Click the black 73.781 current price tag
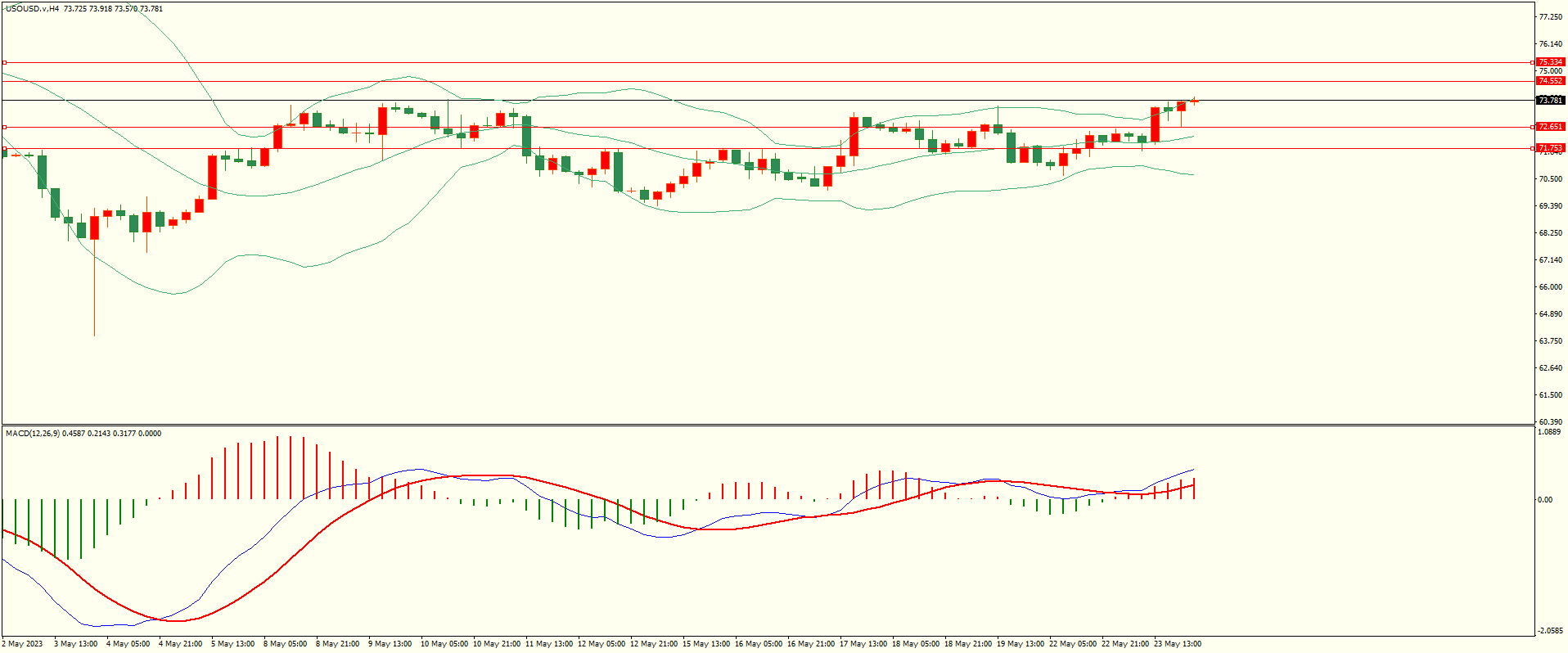1568x653 pixels. point(1550,100)
